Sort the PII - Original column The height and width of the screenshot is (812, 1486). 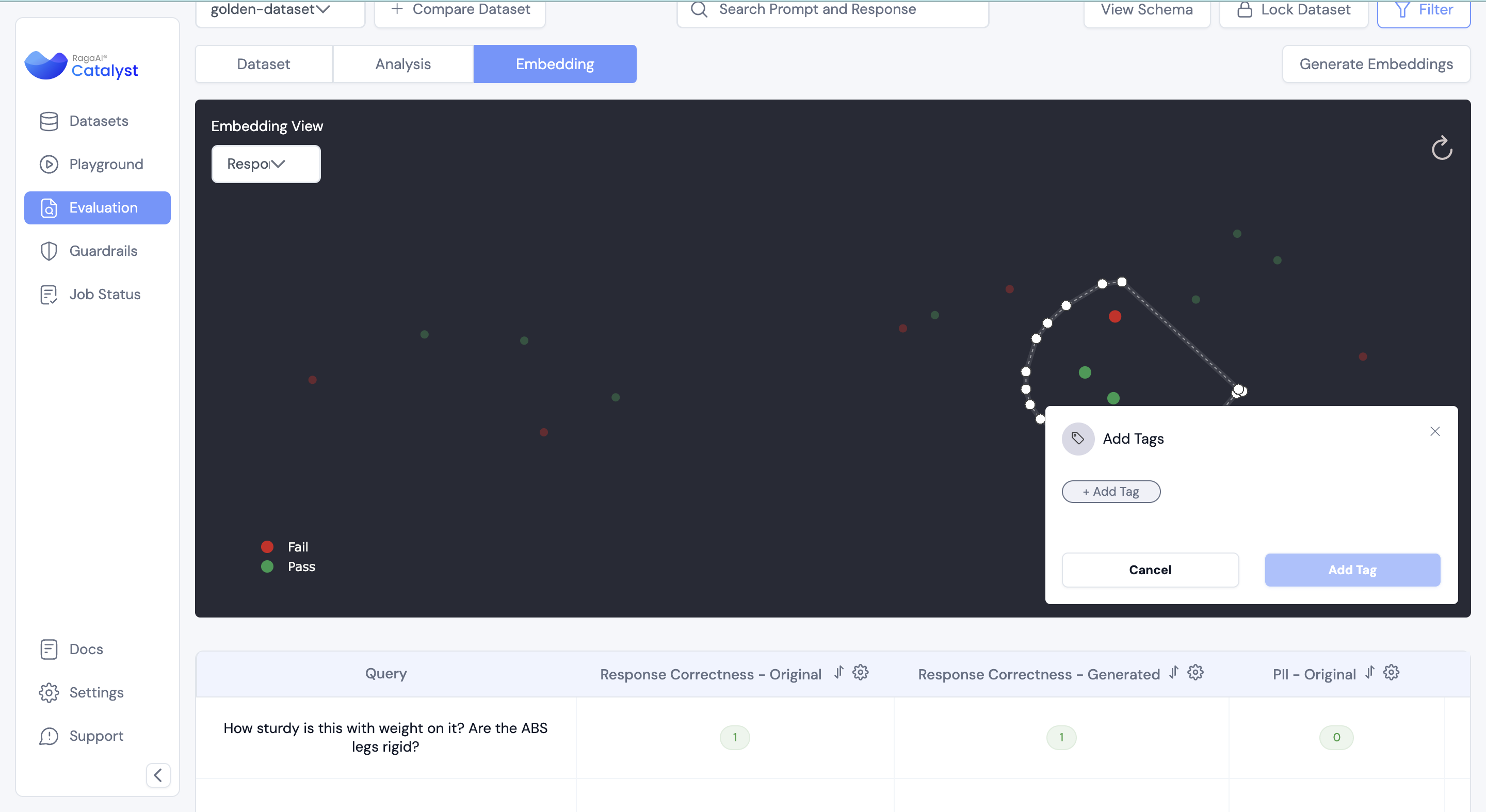click(1369, 672)
